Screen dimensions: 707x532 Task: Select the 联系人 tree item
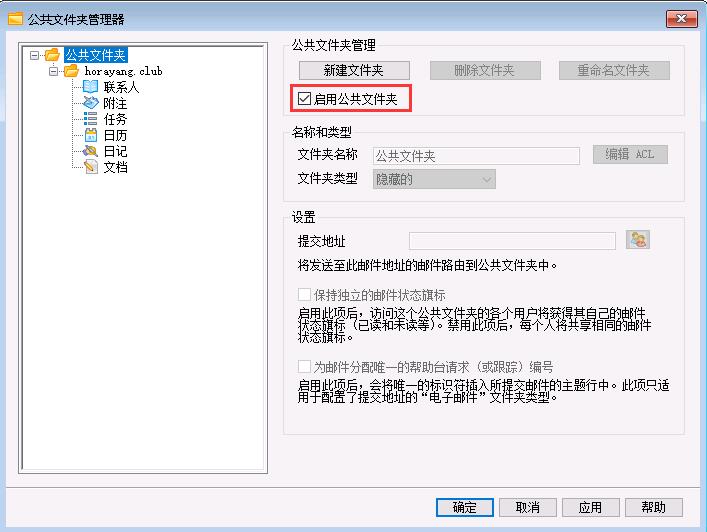pos(121,87)
